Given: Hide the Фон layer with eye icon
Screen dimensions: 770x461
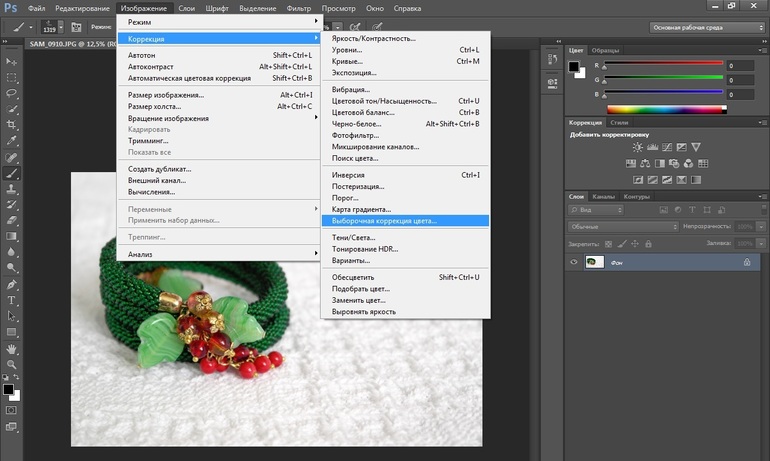Looking at the screenshot, I should pos(574,262).
